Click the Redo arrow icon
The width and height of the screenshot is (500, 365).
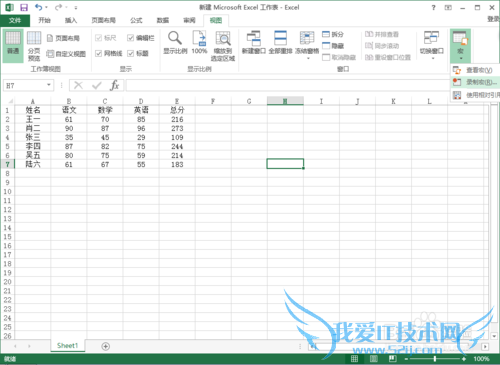[58, 7]
